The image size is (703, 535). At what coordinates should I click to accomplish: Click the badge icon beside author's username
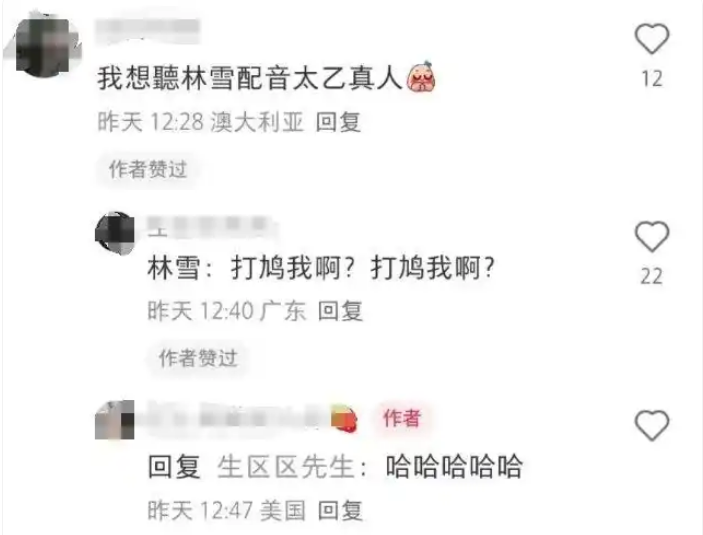(x=344, y=418)
